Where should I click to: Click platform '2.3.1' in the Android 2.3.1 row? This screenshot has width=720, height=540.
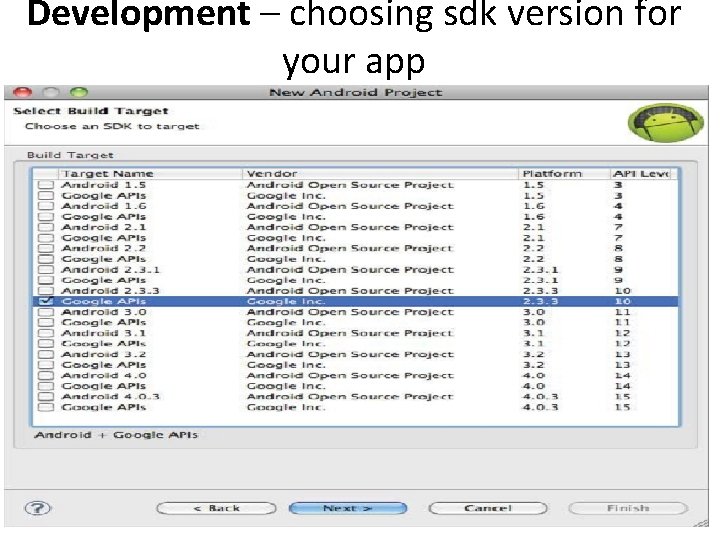540,270
